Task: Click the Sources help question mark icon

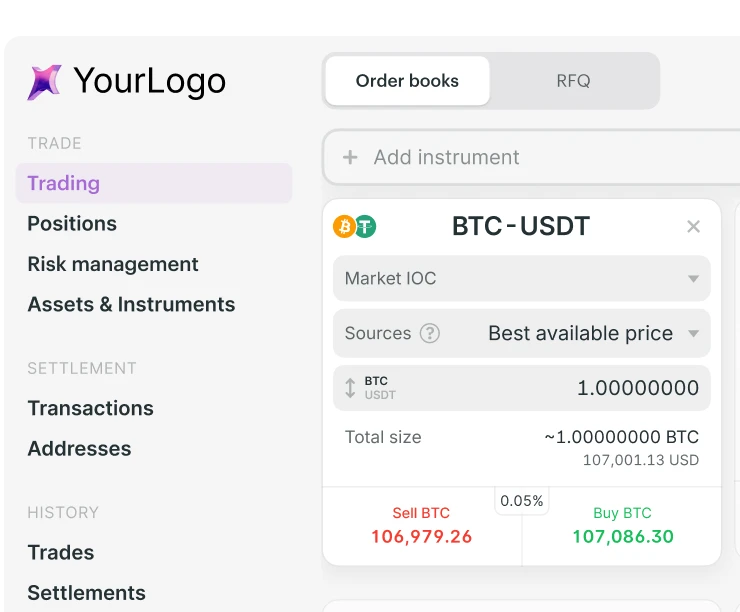Action: click(x=430, y=334)
